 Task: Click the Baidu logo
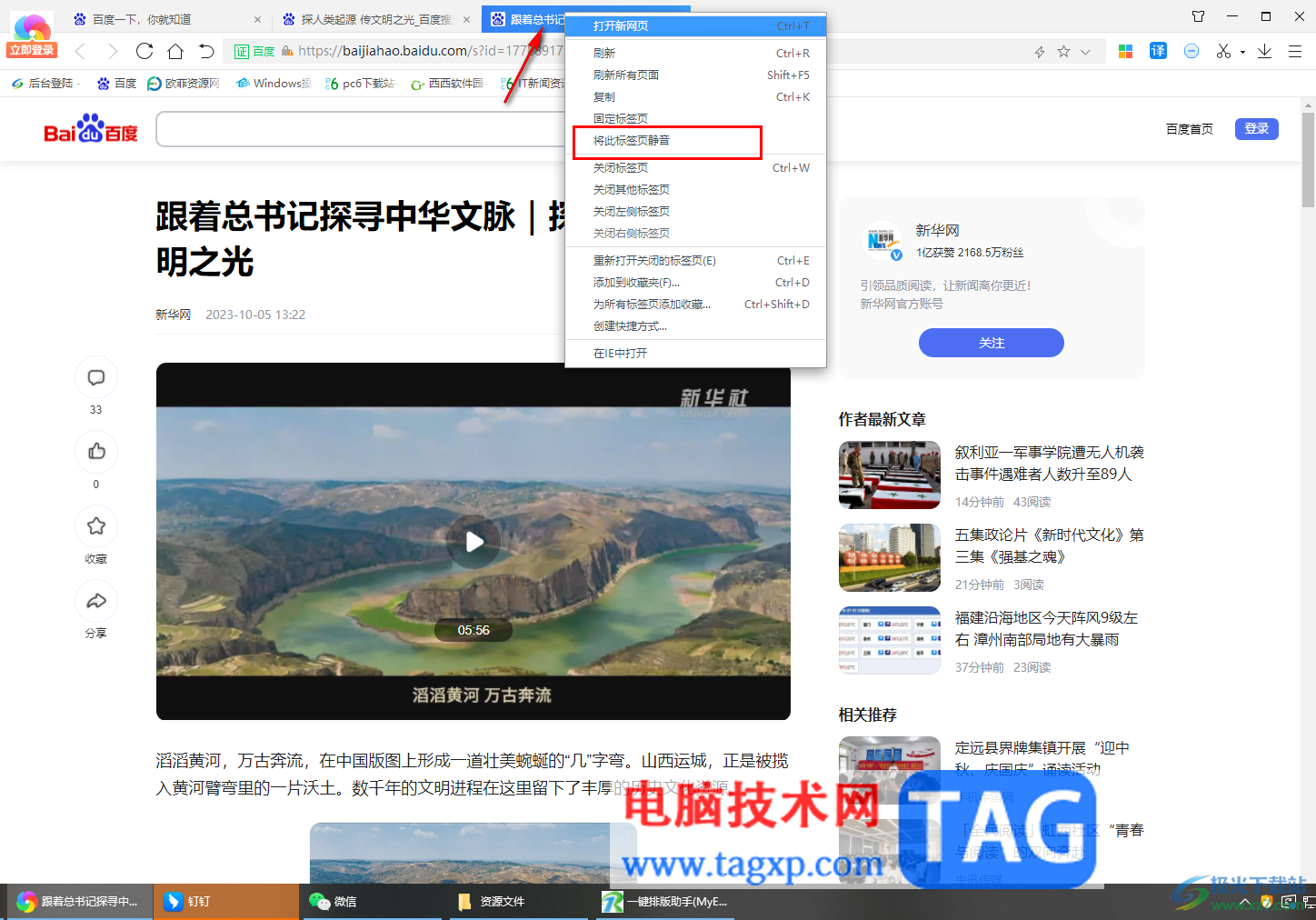point(91,129)
